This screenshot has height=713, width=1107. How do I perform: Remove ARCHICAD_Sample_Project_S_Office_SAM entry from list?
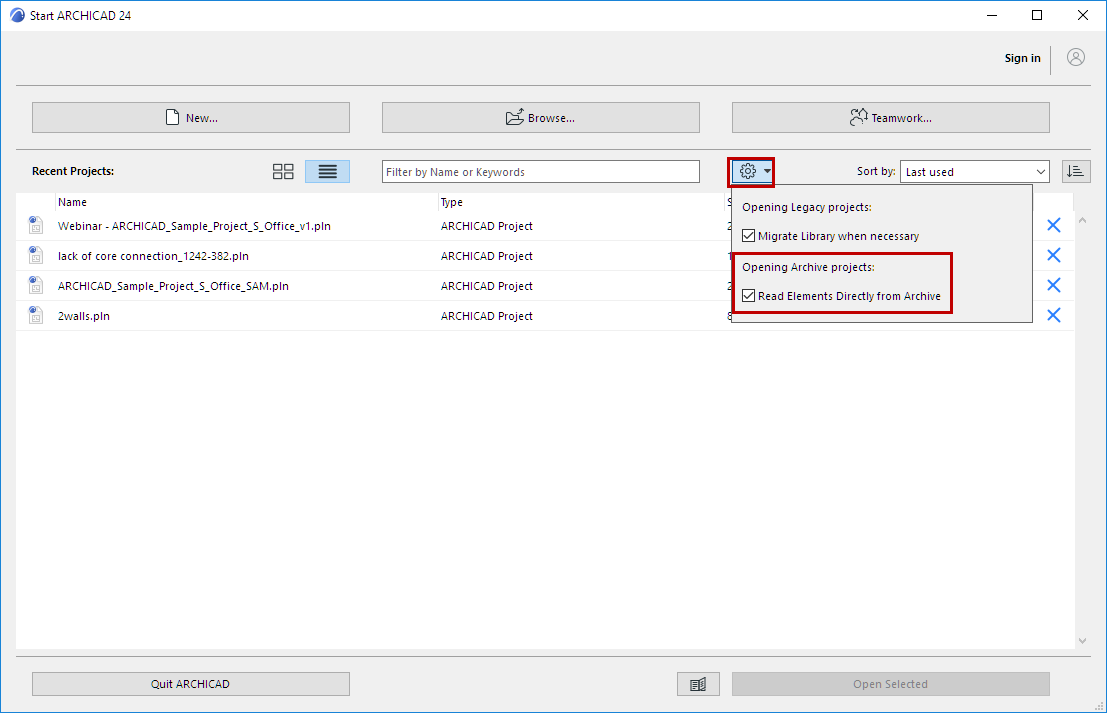(x=1053, y=285)
